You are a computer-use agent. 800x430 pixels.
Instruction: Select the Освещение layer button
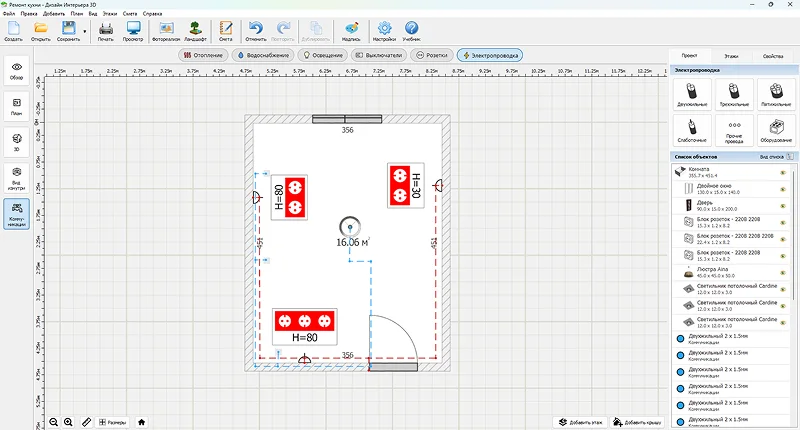(x=323, y=55)
